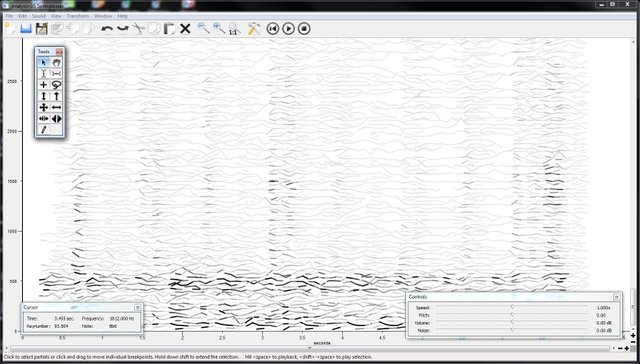Viewport: 640px width, 364px height.
Task: Click the horizontal zoom minus button
Action: 620,348
